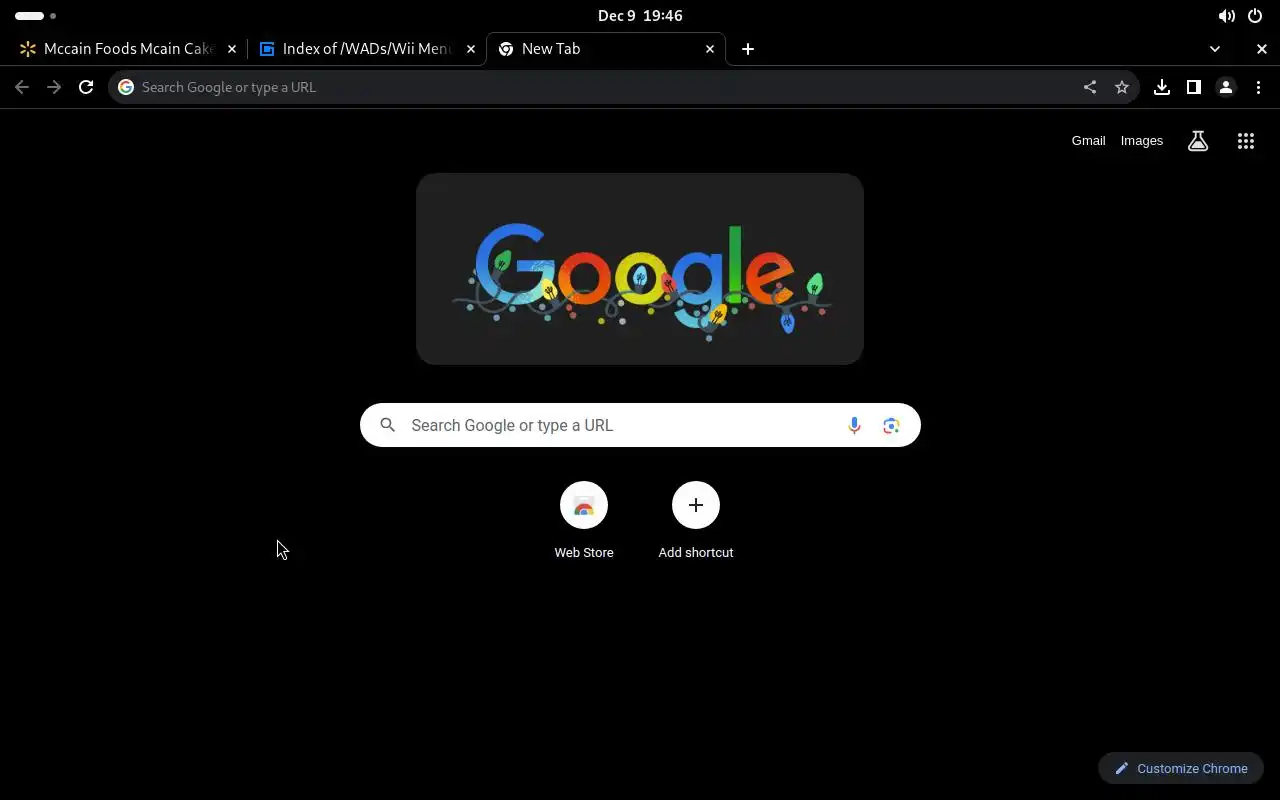Viewport: 1280px width, 800px height.
Task: Toggle the side panel icon
Action: [x=1194, y=87]
